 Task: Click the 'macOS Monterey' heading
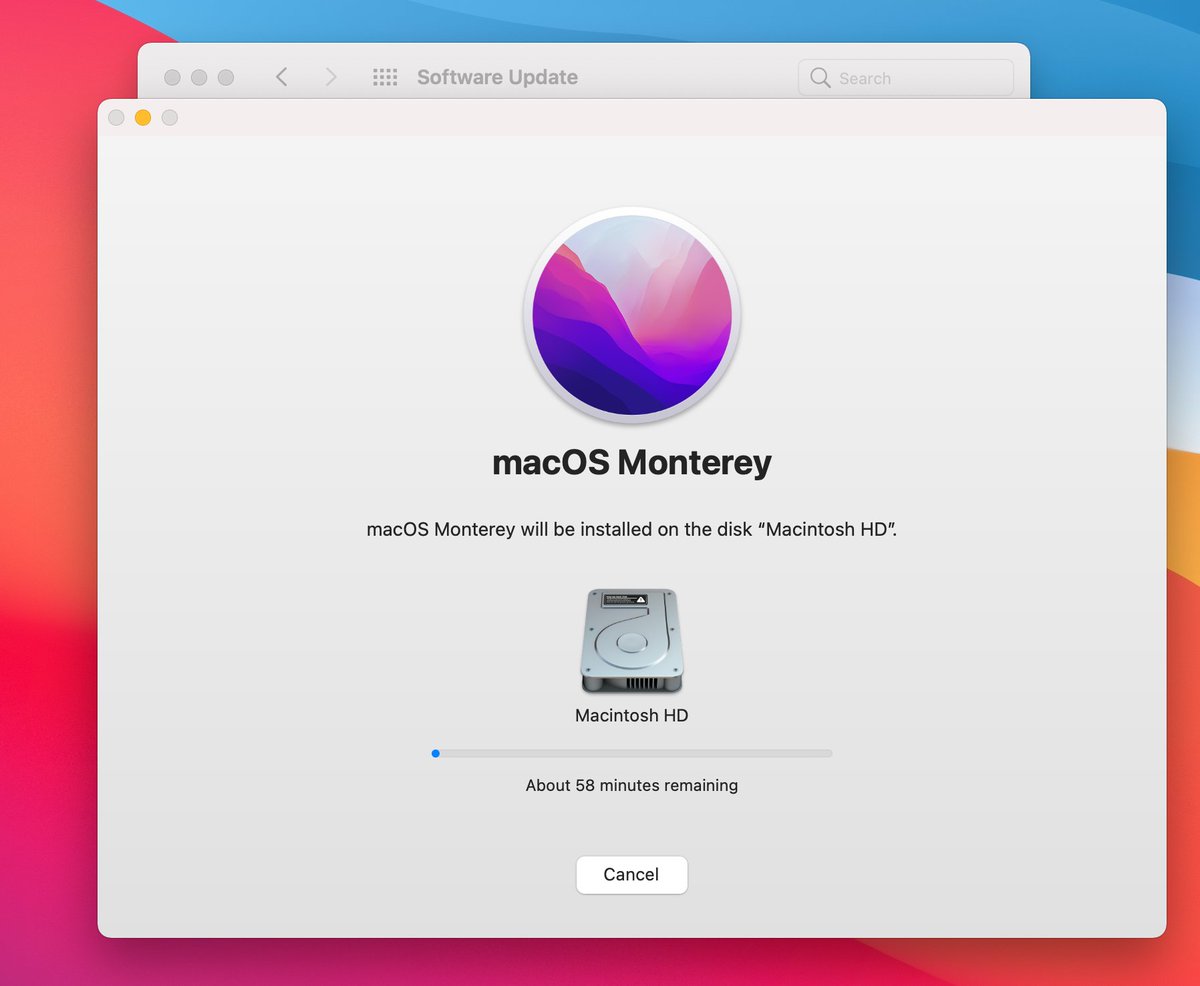[632, 462]
